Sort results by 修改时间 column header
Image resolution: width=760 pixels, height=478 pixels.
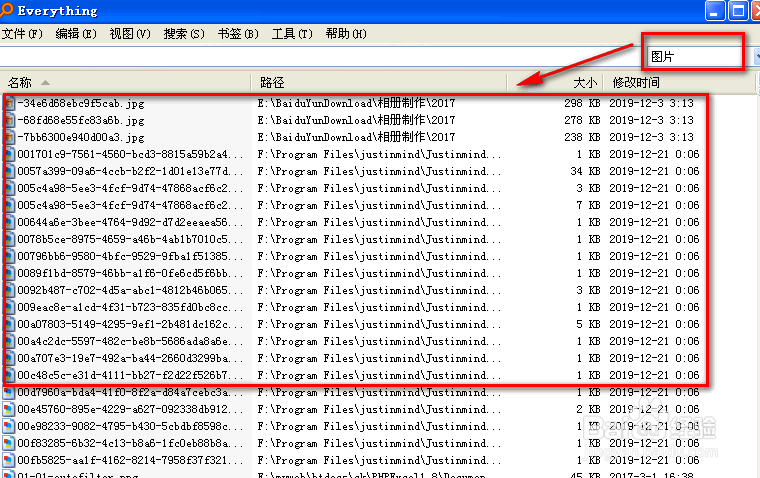(x=680, y=82)
